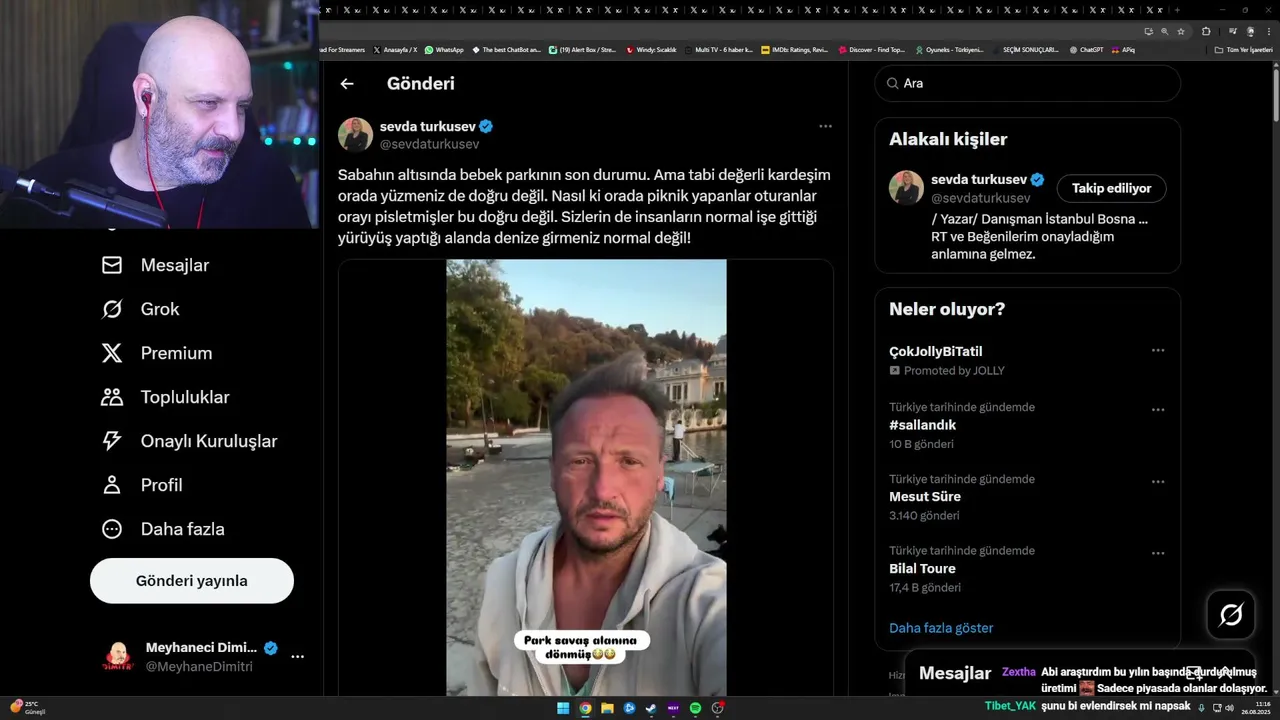Open sevda turkusev profile in Alakalı kişiler
The image size is (1280, 720).
pos(979,180)
